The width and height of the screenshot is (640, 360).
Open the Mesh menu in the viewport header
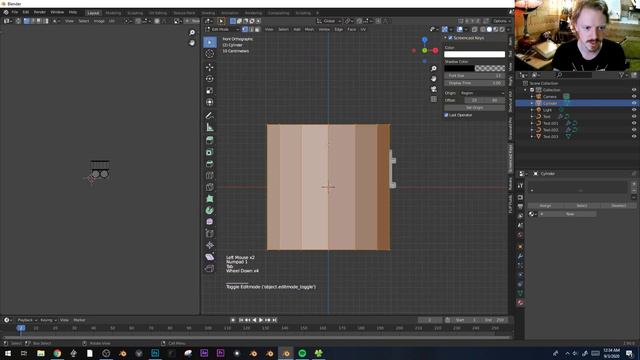point(309,29)
